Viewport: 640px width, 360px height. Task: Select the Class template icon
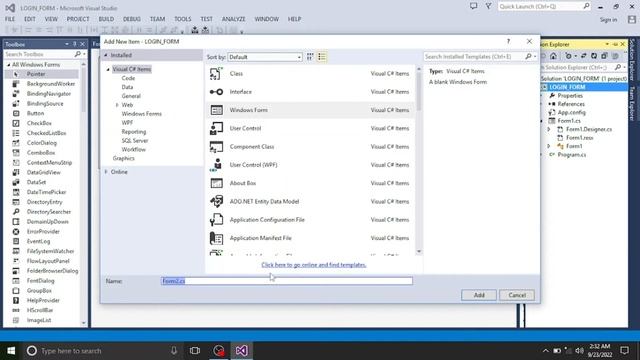(216, 73)
